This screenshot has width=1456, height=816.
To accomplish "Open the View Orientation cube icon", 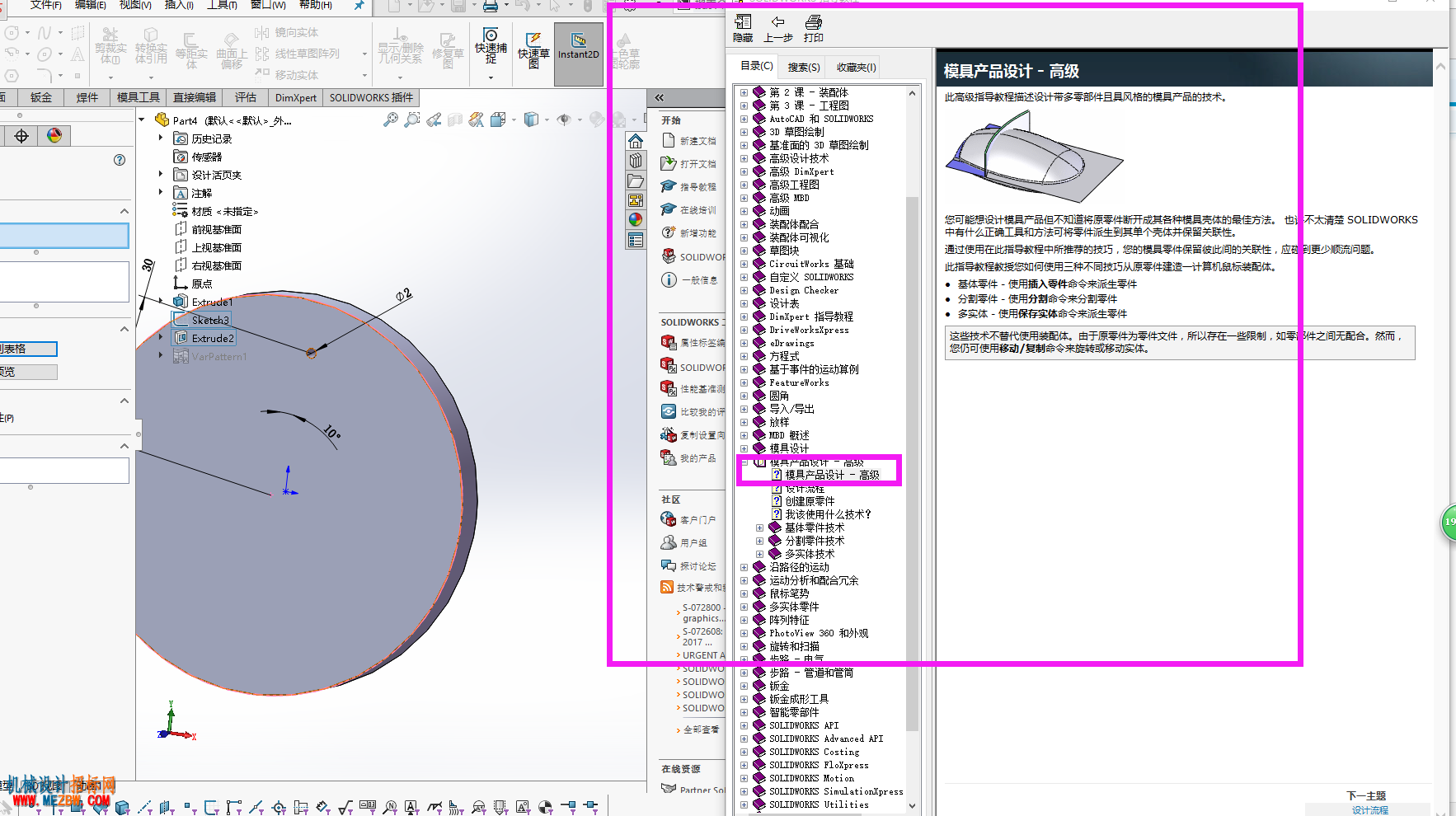I will click(x=498, y=120).
